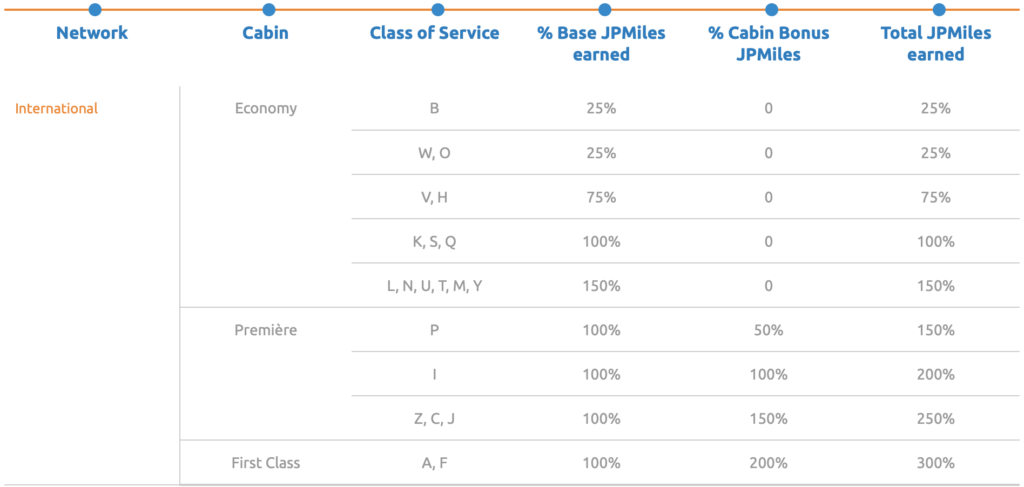
Task: Click the dot above Total JPMiles earned
Action: [x=937, y=10]
